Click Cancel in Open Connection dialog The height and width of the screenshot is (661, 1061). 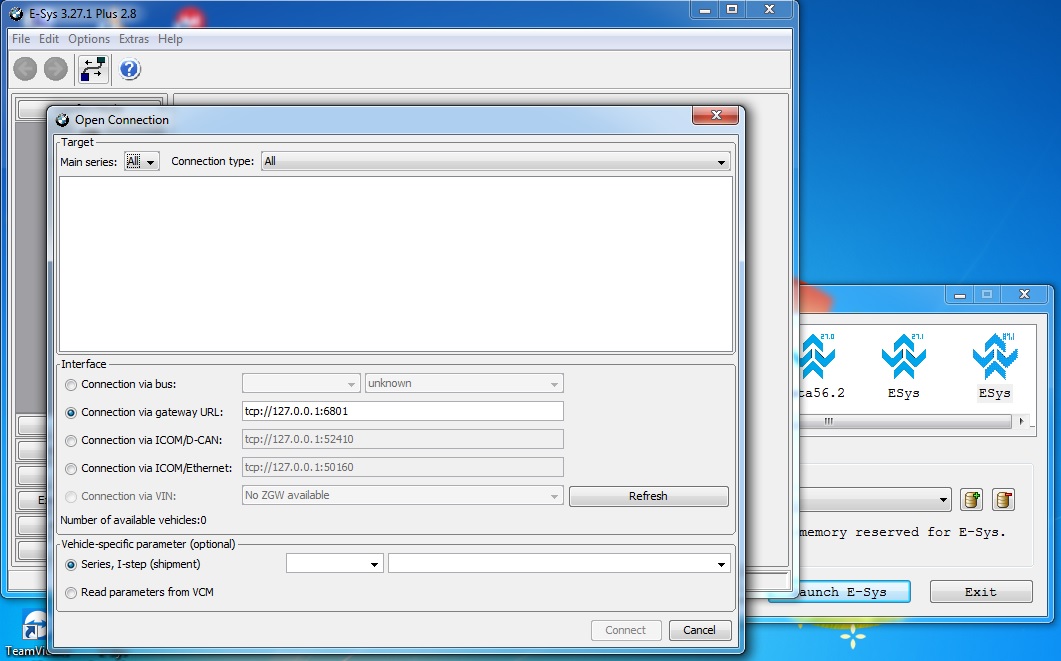(700, 630)
